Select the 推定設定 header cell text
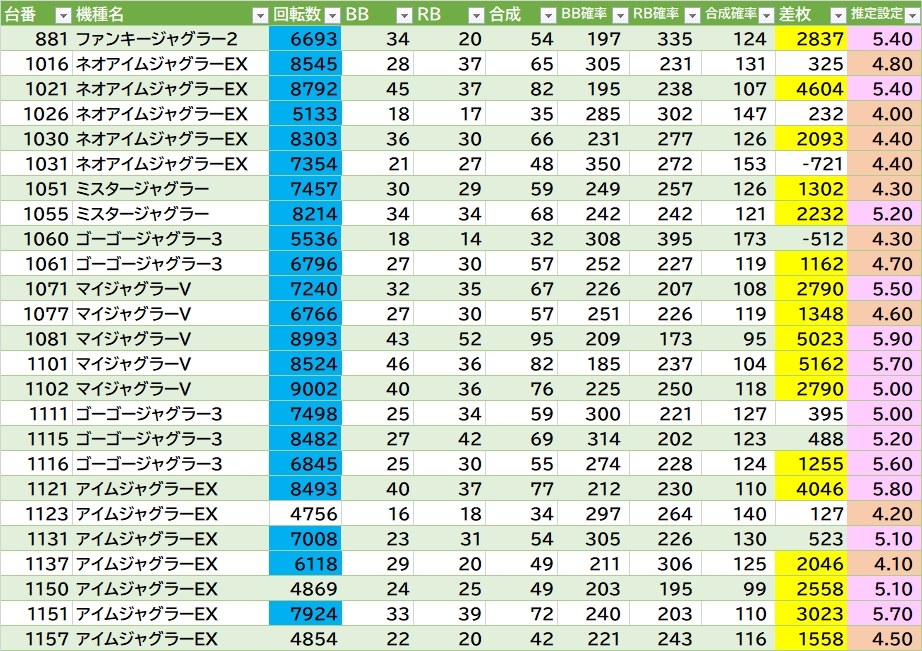This screenshot has height=651, width=922. (x=876, y=14)
